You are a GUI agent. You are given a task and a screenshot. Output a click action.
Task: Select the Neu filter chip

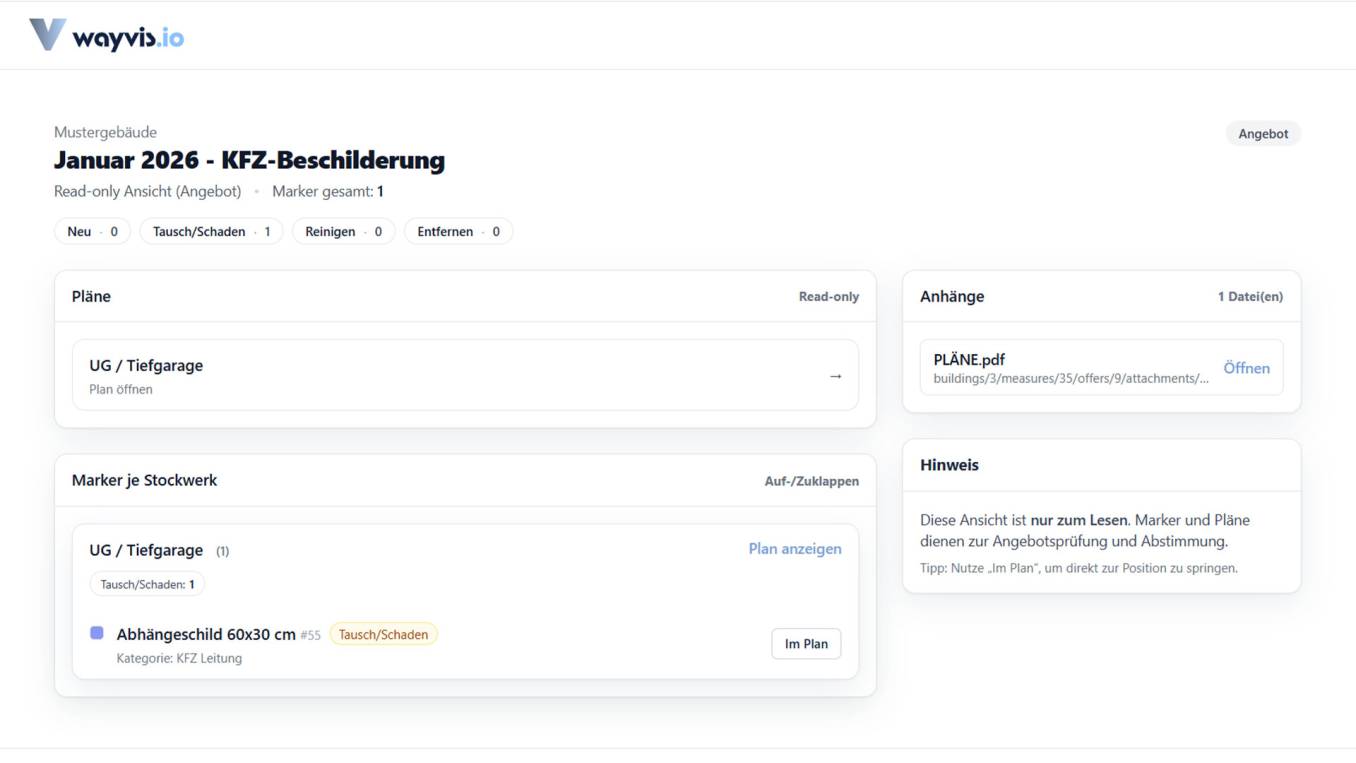point(92,231)
